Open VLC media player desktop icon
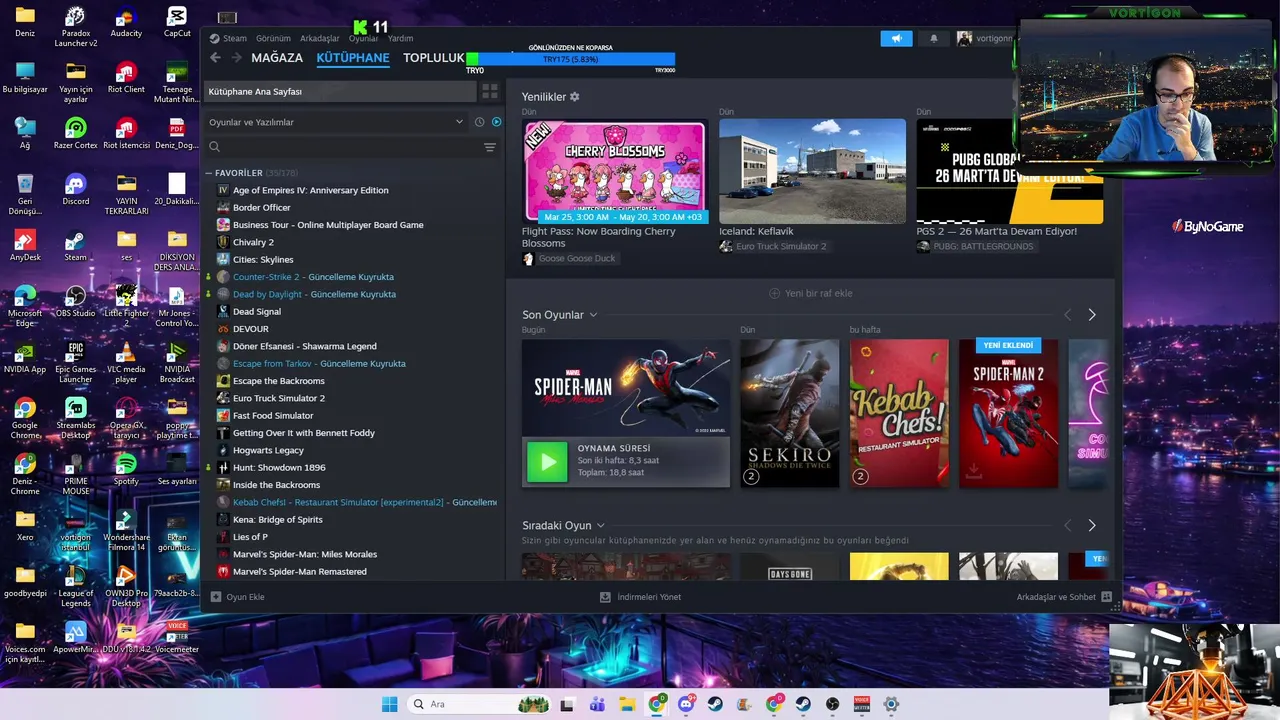 coord(126,363)
